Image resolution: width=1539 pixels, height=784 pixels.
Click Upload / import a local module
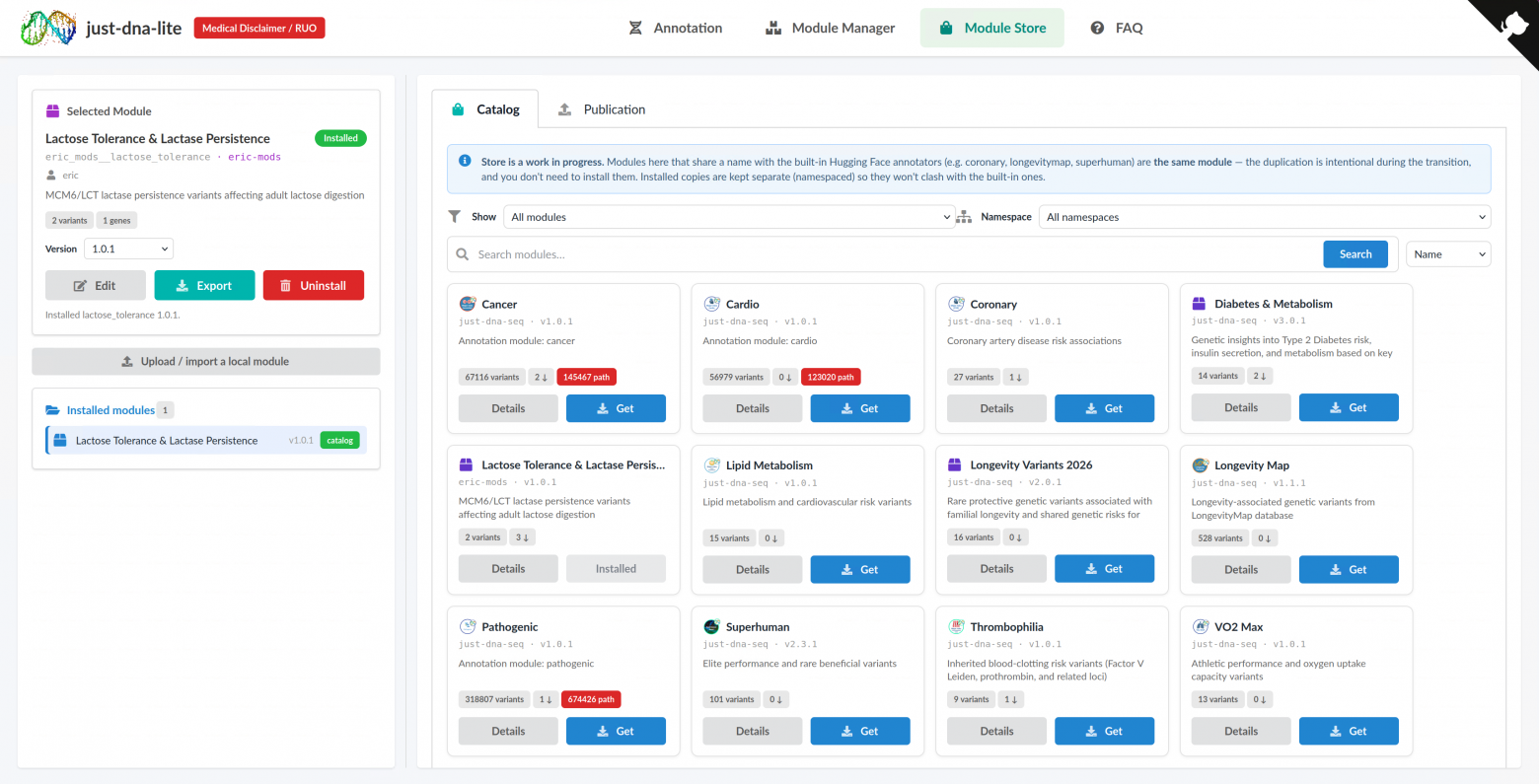pos(206,361)
